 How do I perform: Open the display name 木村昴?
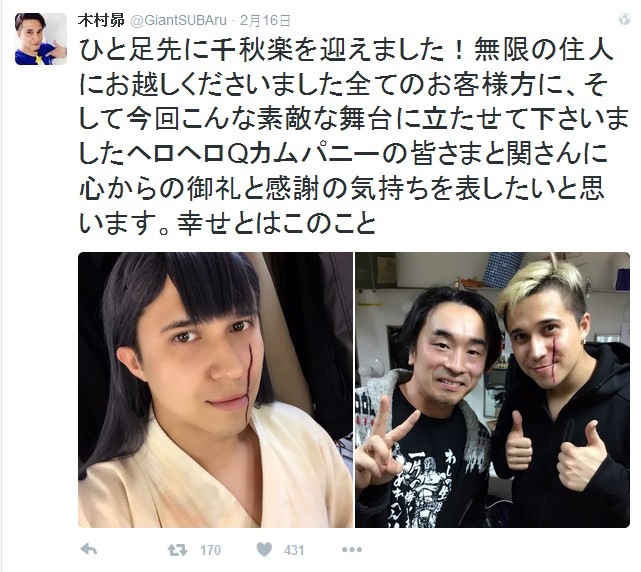coord(101,20)
